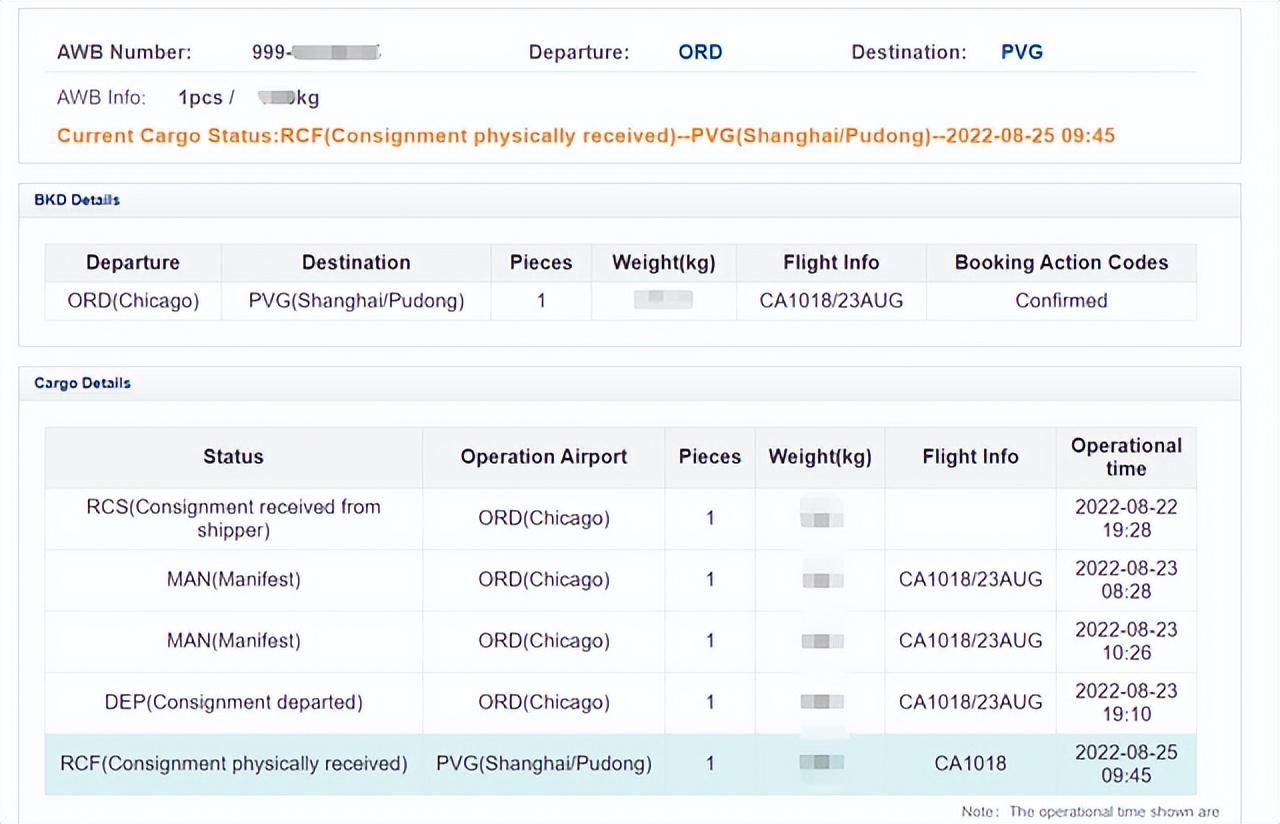Click the BKD Details section header
This screenshot has height=824, width=1280.
[x=77, y=200]
